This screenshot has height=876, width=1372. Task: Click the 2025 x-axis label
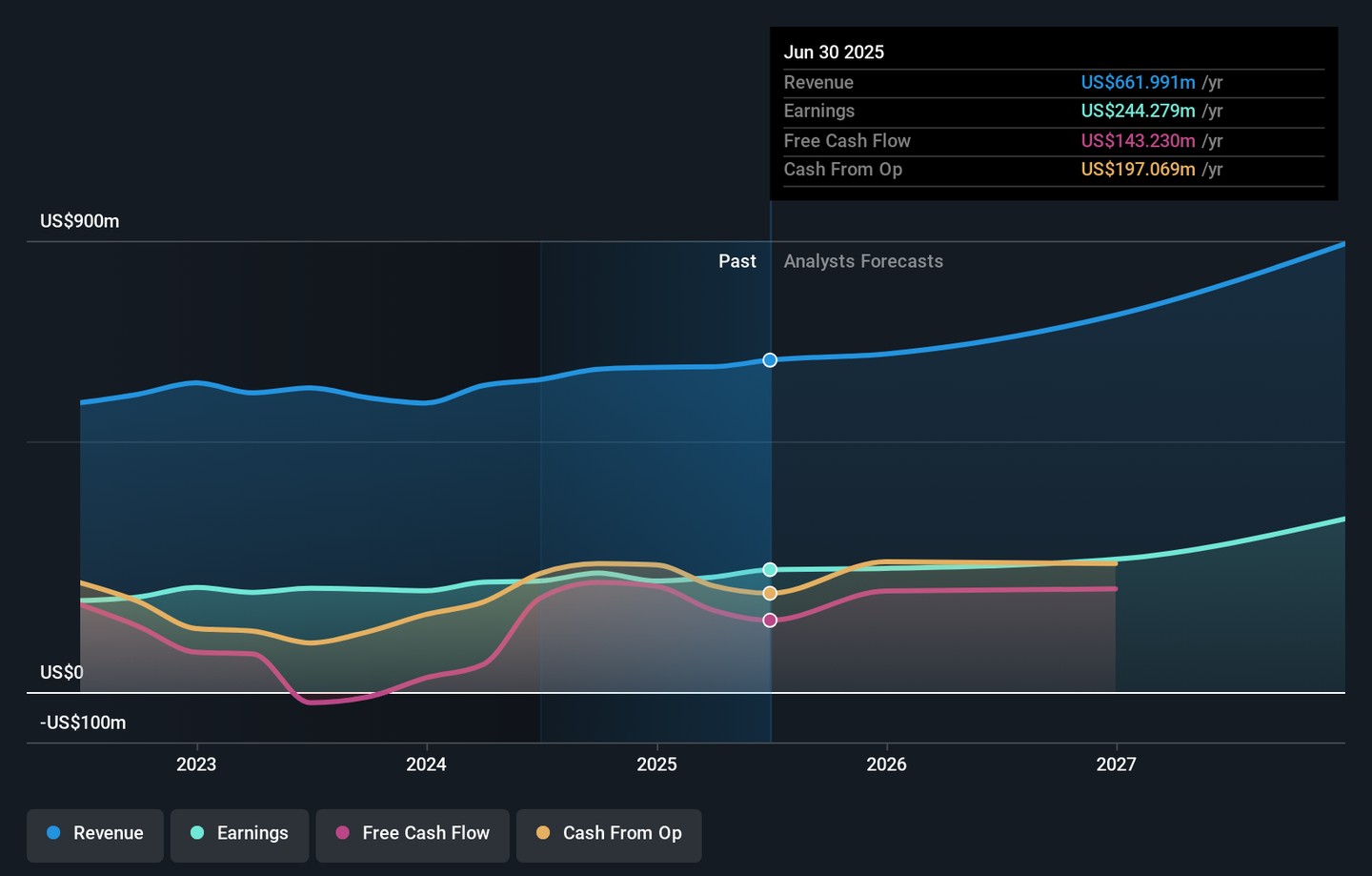tap(656, 764)
